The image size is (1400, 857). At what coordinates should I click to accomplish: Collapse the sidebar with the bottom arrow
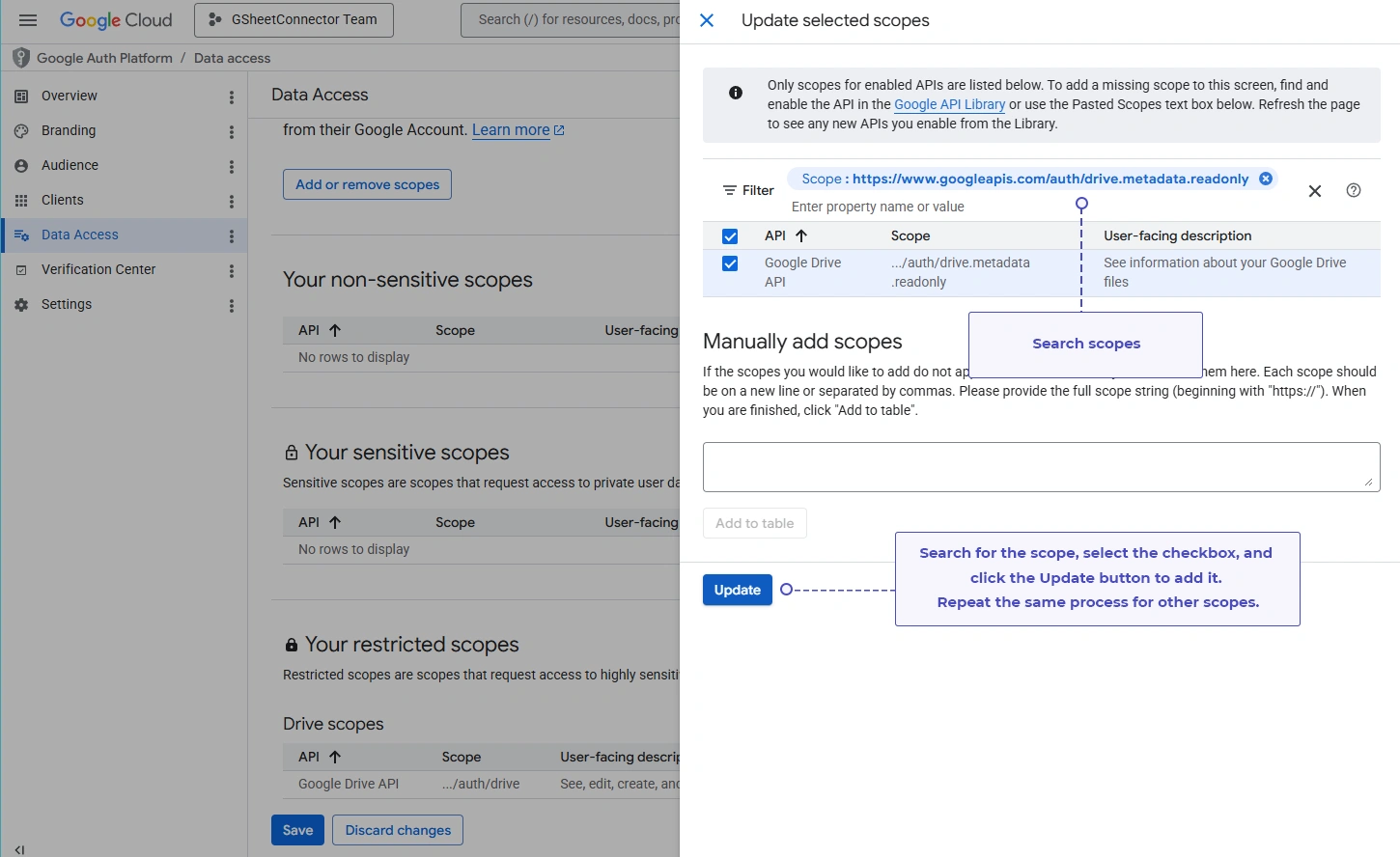coord(19,849)
